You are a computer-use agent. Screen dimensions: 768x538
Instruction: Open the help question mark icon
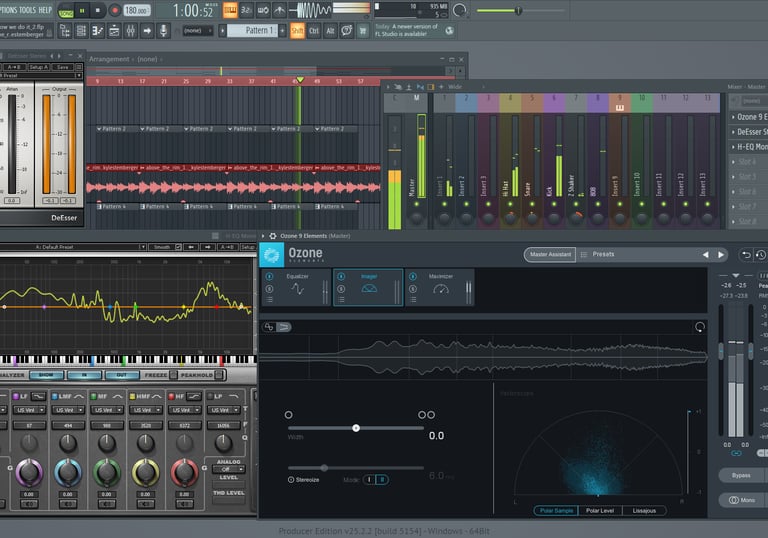point(347,31)
